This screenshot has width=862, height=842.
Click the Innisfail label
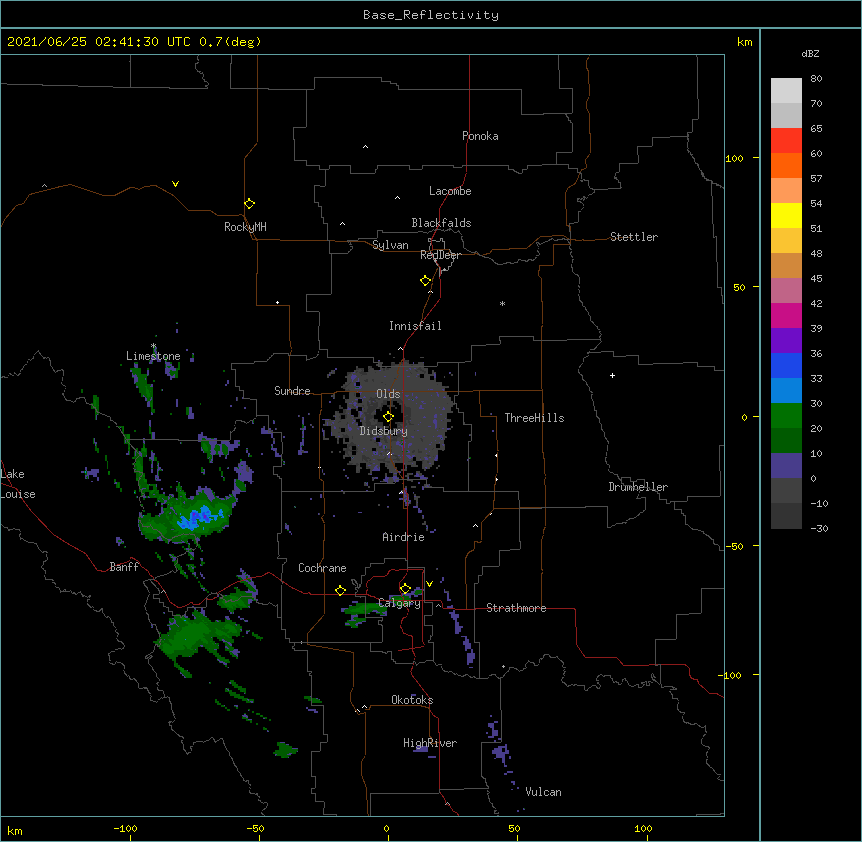pos(415,326)
